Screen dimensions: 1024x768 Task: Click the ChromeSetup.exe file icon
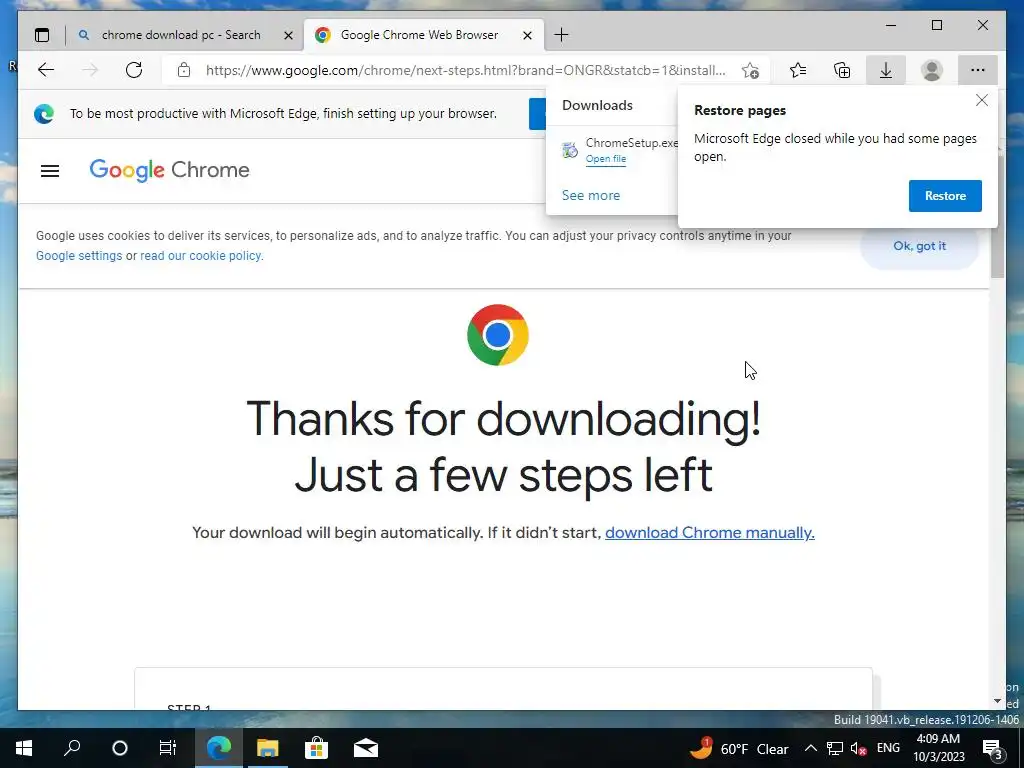[x=570, y=150]
